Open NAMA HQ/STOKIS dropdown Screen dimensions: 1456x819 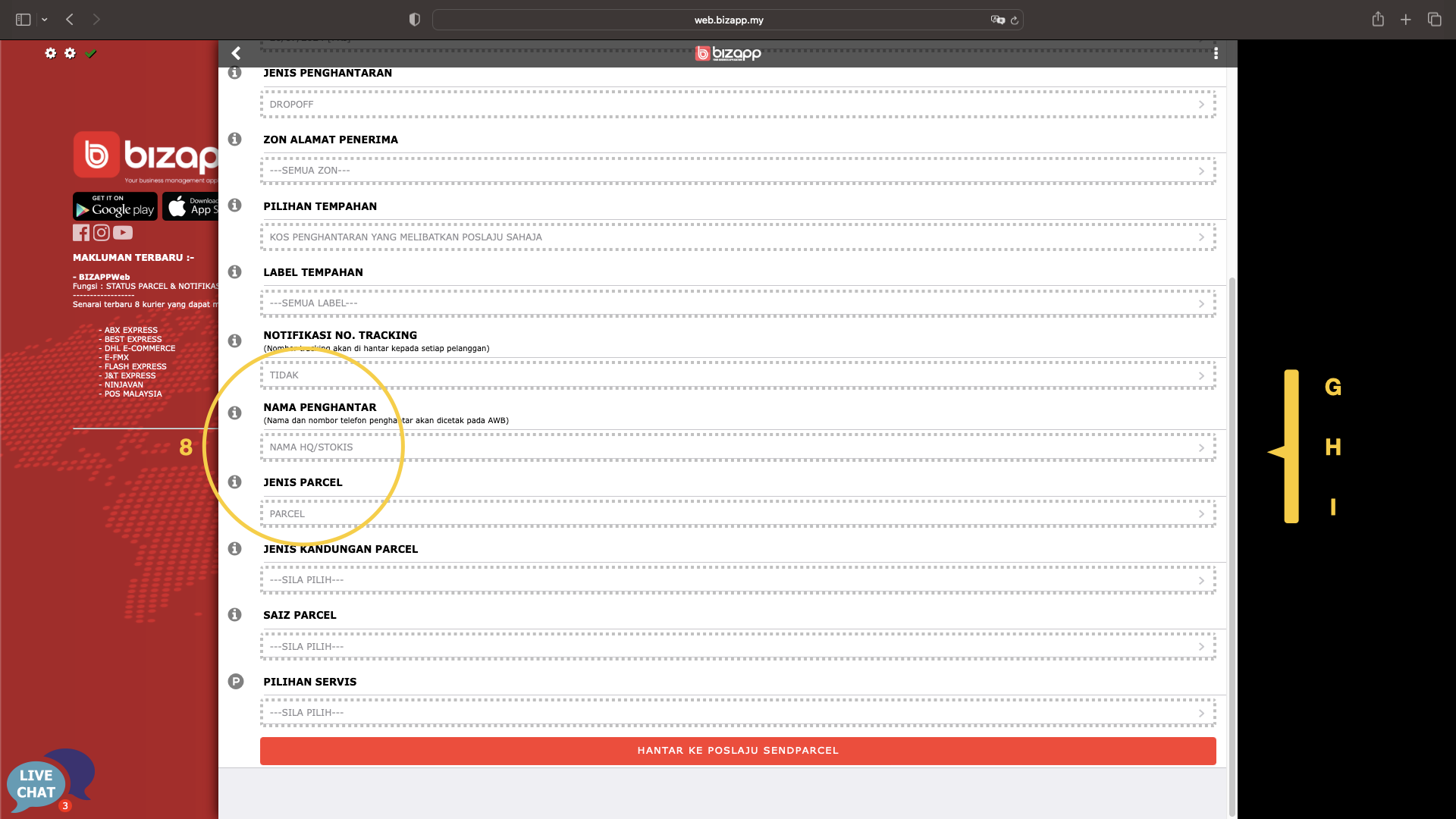[738, 447]
